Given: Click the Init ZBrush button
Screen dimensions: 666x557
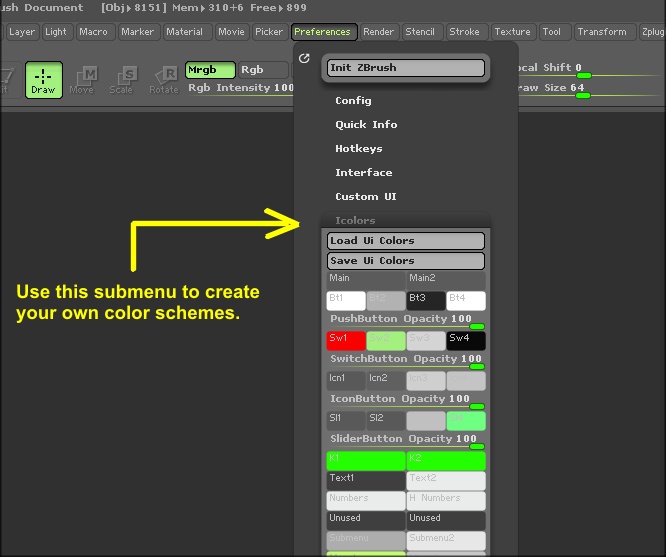Looking at the screenshot, I should coord(406,68).
